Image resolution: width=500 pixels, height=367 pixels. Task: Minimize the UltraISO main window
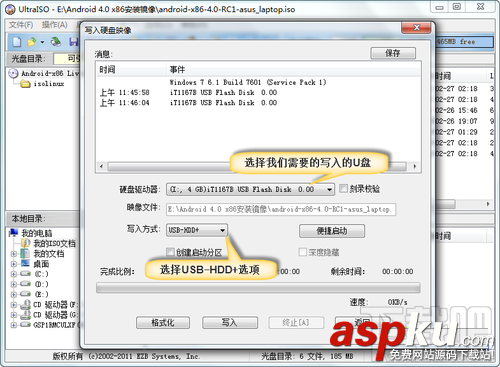[x=439, y=7]
